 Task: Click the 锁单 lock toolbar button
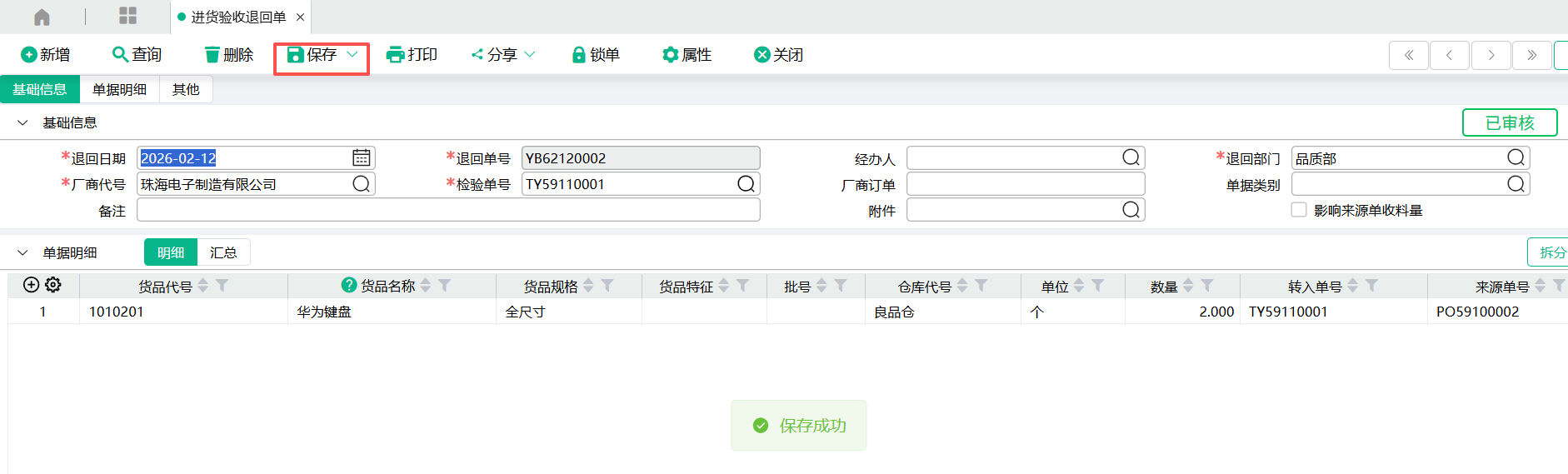(596, 55)
